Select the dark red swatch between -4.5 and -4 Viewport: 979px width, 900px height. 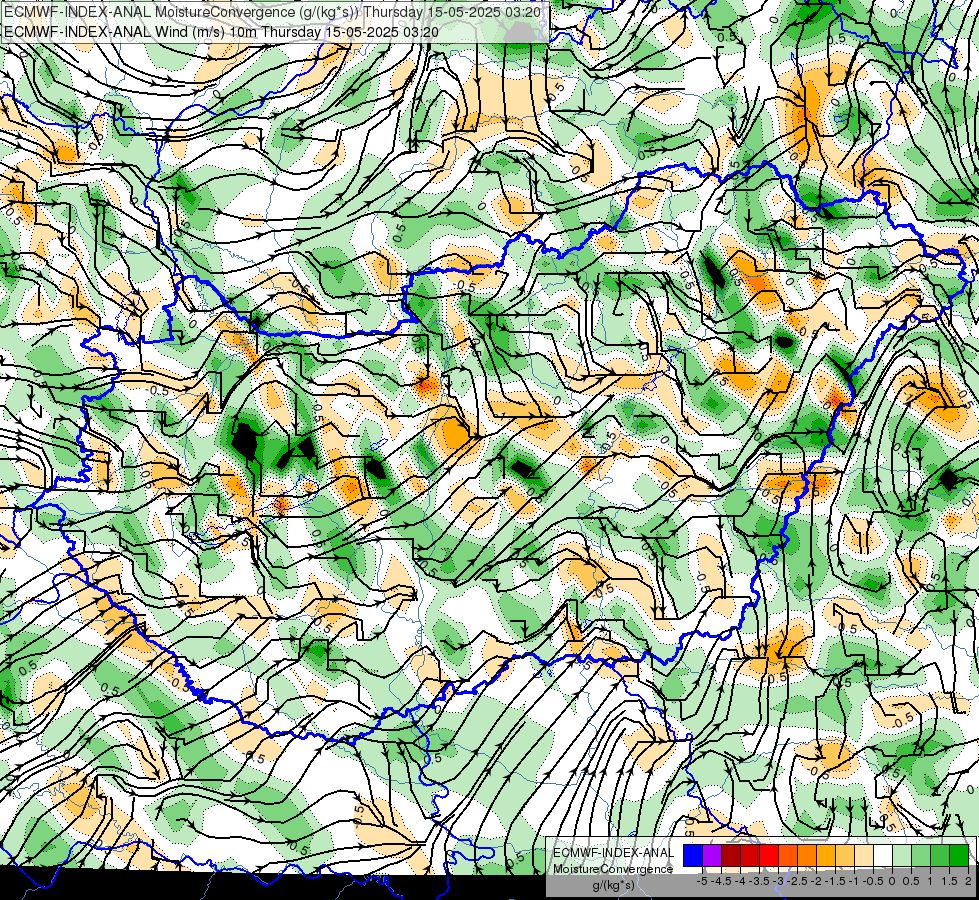(x=731, y=855)
